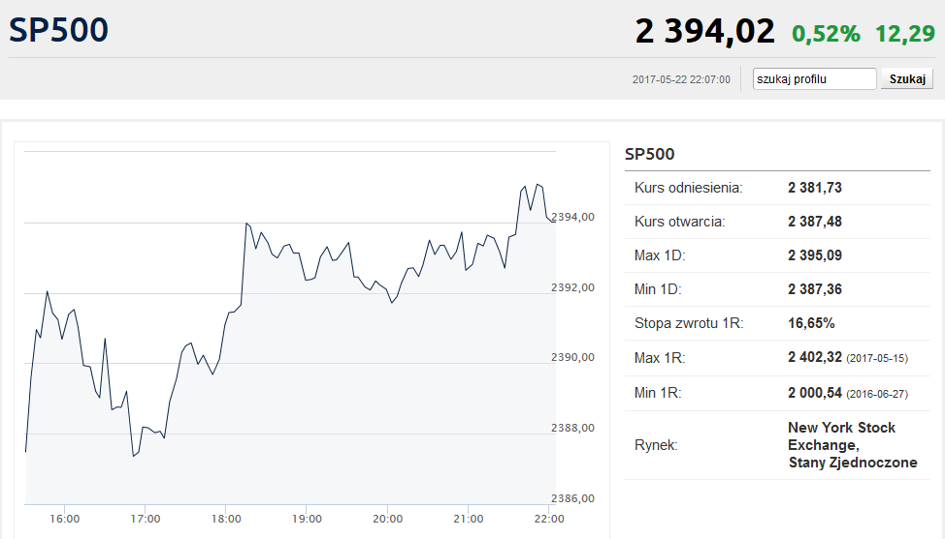Screen dimensions: 945x539
Task: Click the 0,52% percentage change
Action: pos(826,34)
